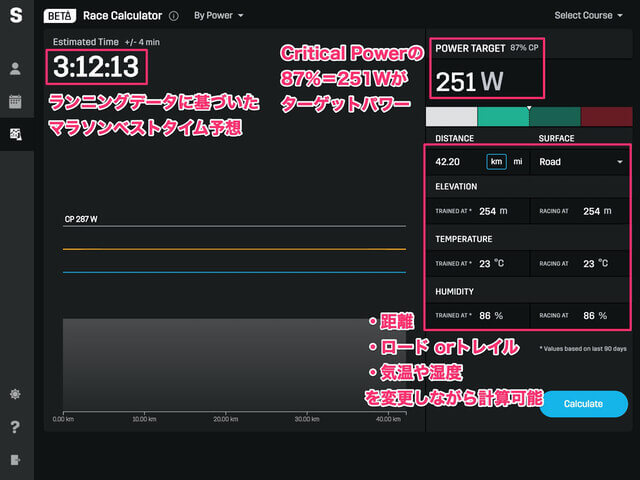Click the white power zone segment
This screenshot has height=480, width=640.
451,117
